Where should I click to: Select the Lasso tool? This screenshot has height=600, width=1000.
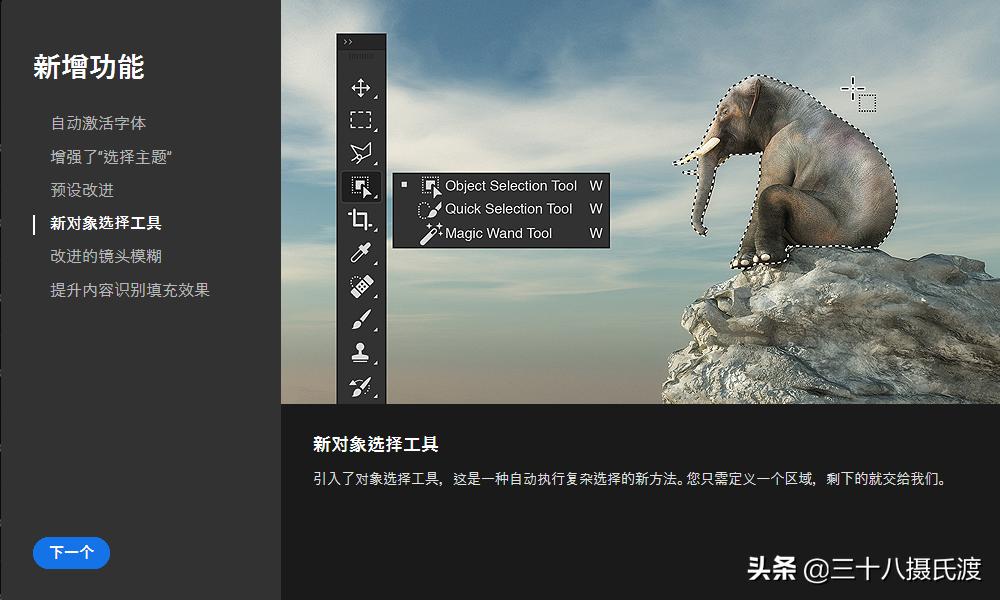click(x=362, y=153)
